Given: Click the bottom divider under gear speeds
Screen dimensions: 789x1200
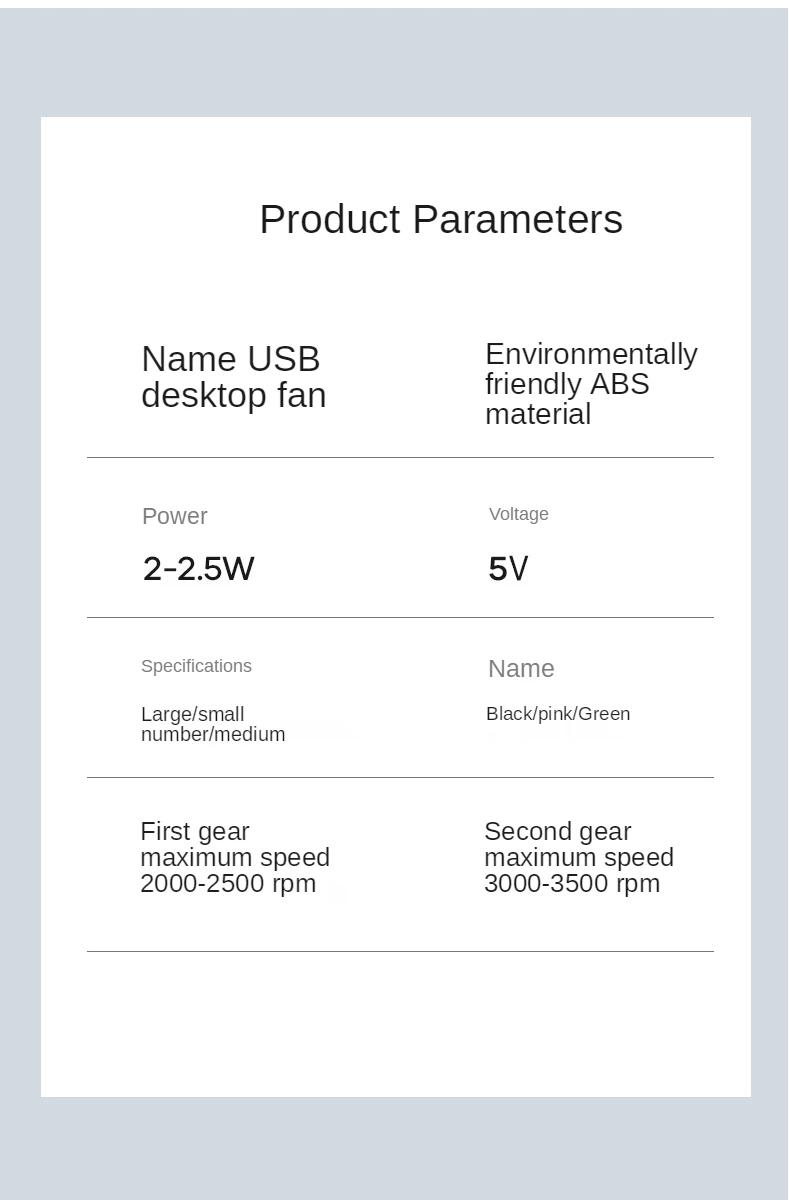Looking at the screenshot, I should [x=400, y=952].
